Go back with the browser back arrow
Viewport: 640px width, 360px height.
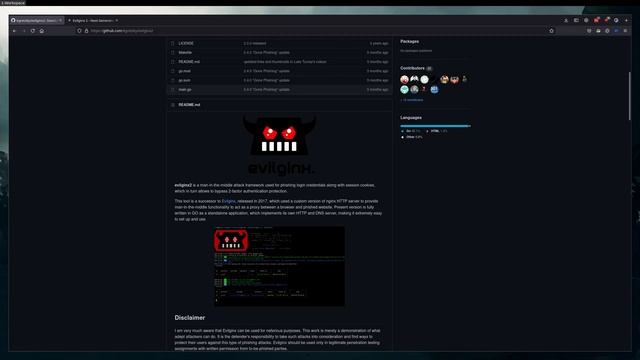pos(15,31)
